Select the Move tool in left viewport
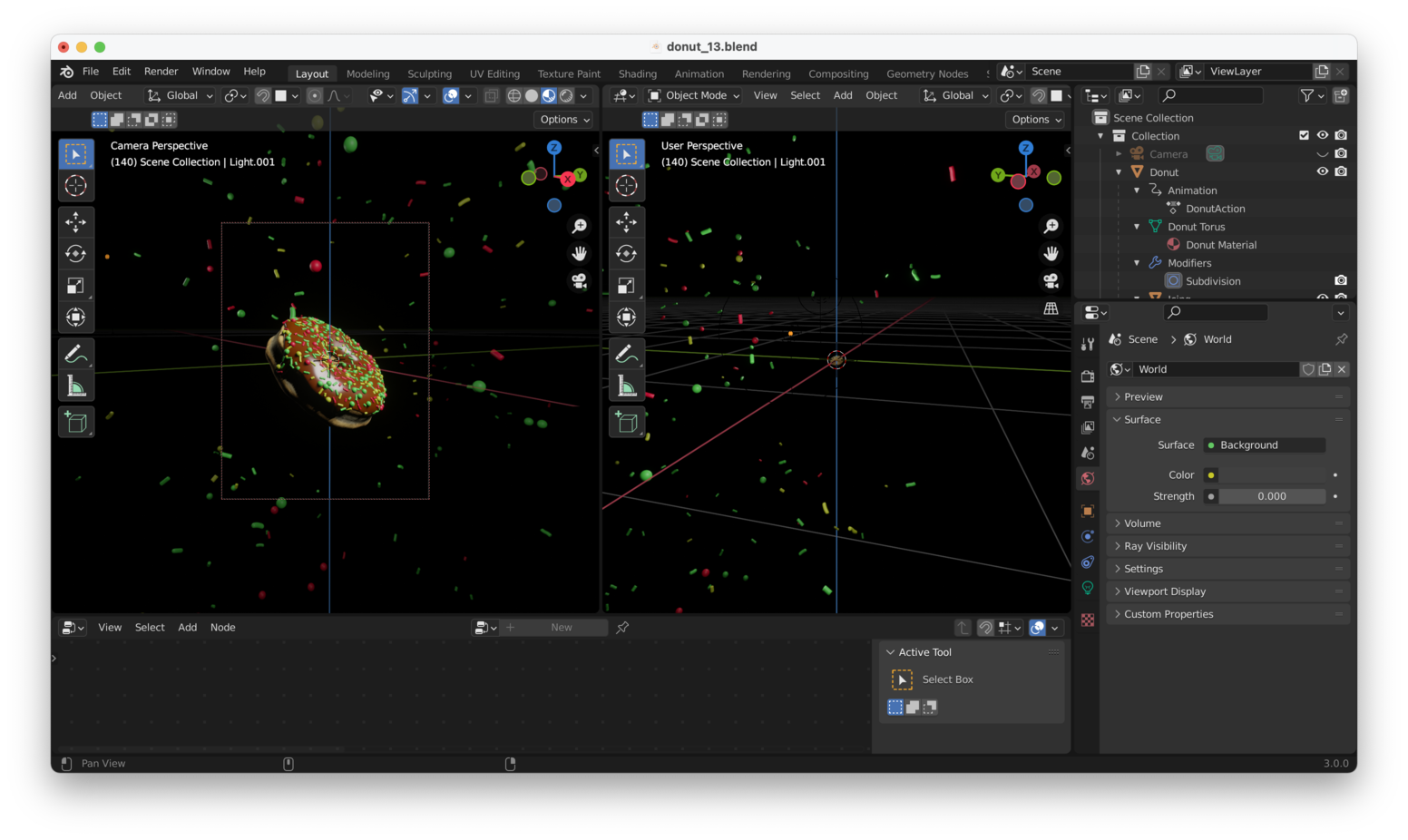 (76, 221)
